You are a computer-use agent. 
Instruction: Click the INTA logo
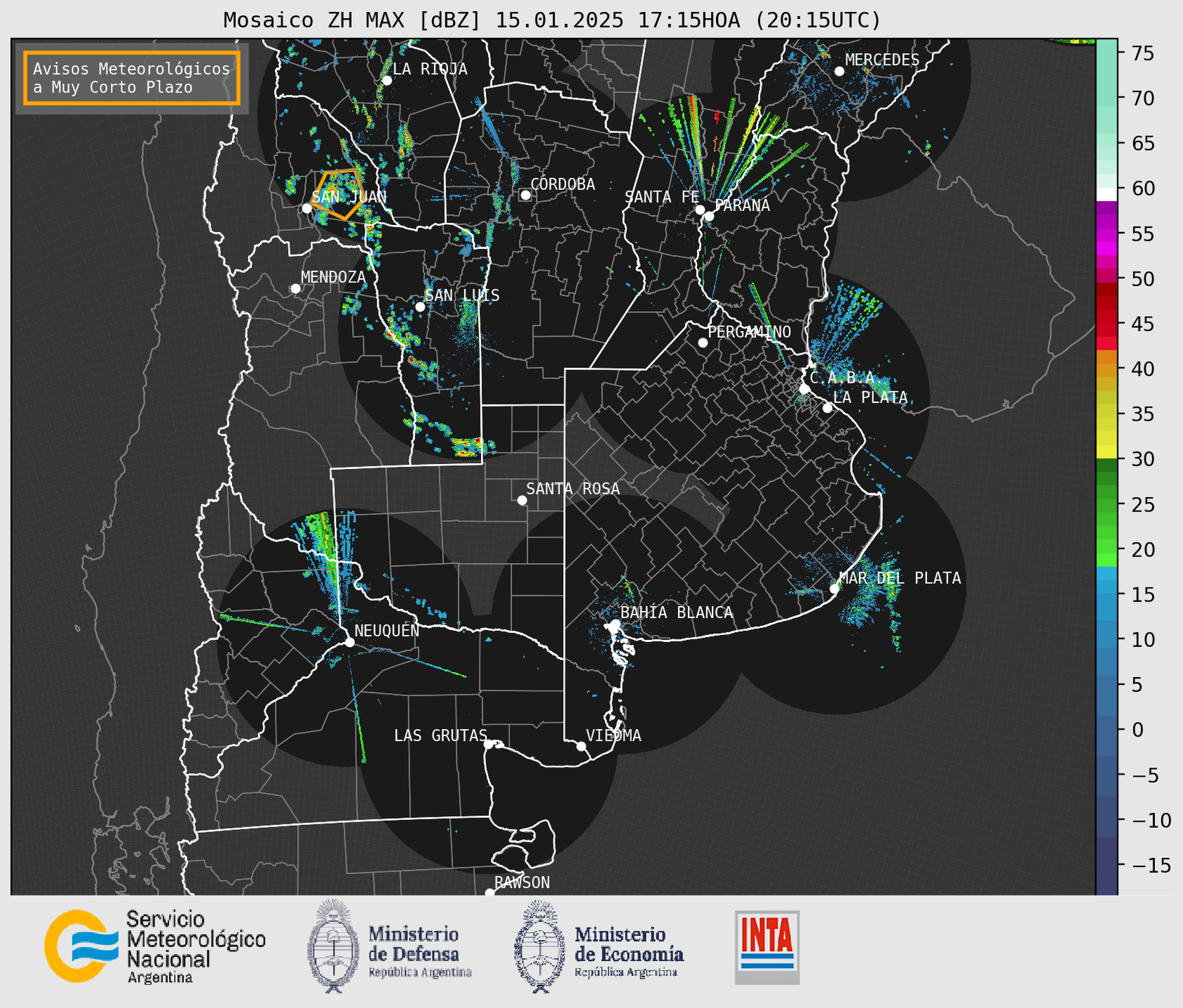point(767,947)
